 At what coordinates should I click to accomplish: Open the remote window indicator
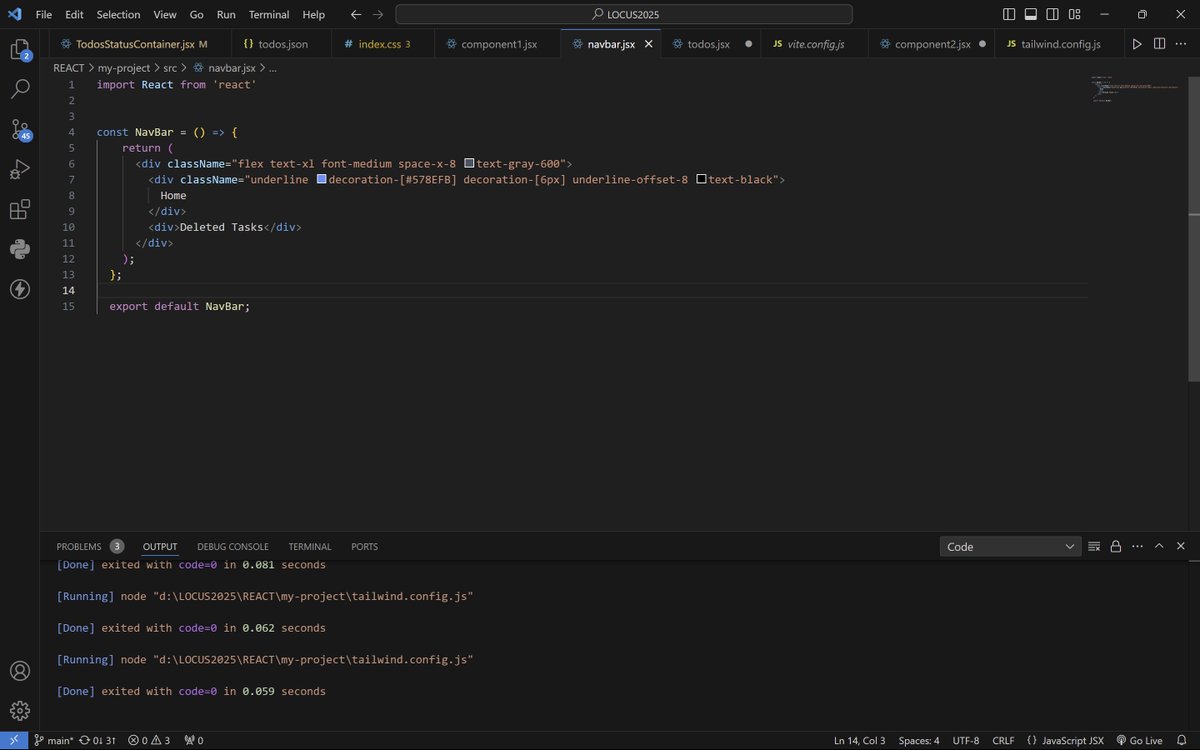[x=13, y=740]
